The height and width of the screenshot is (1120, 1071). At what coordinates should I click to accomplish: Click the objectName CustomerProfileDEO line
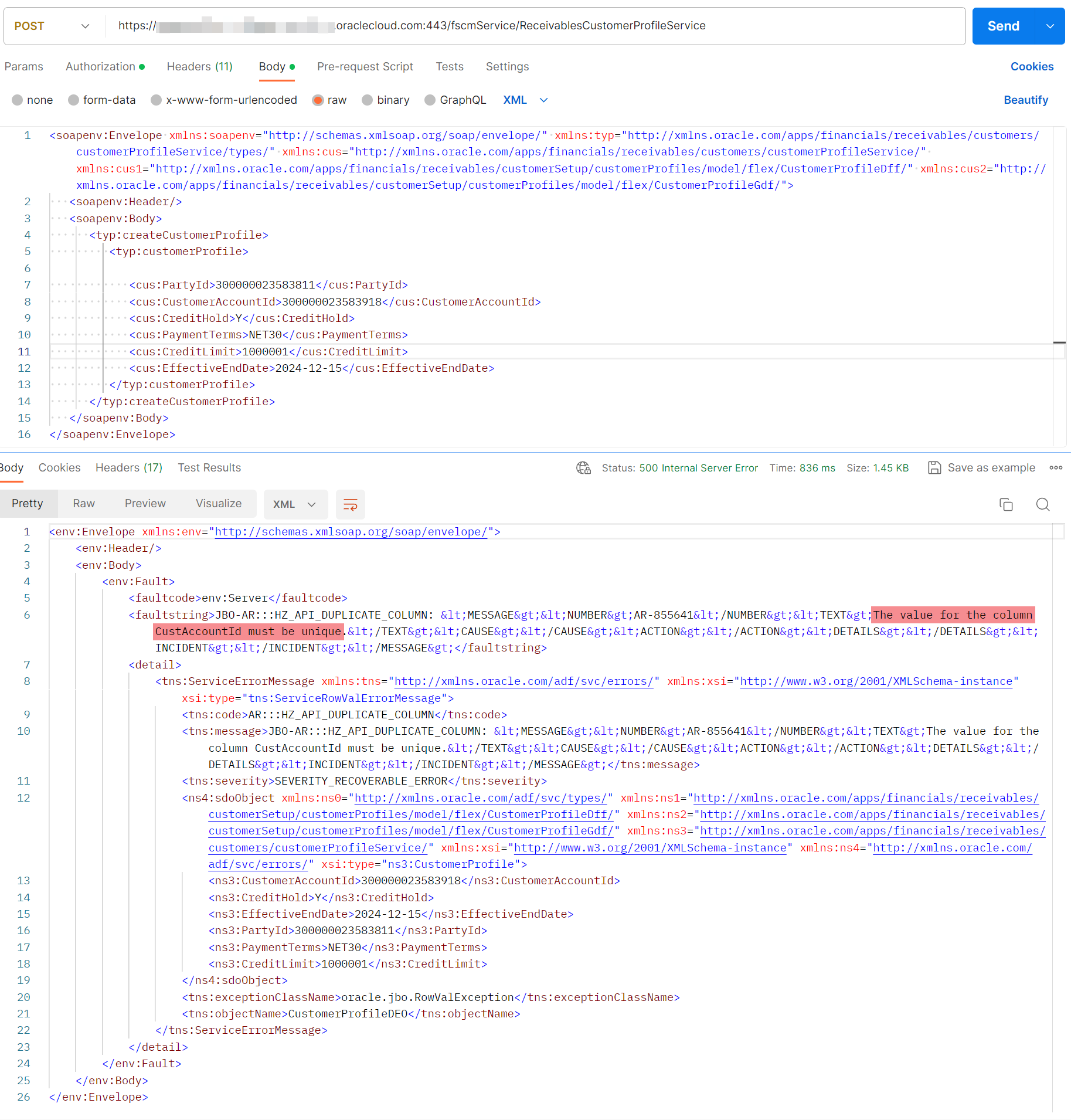pyautogui.click(x=351, y=1014)
